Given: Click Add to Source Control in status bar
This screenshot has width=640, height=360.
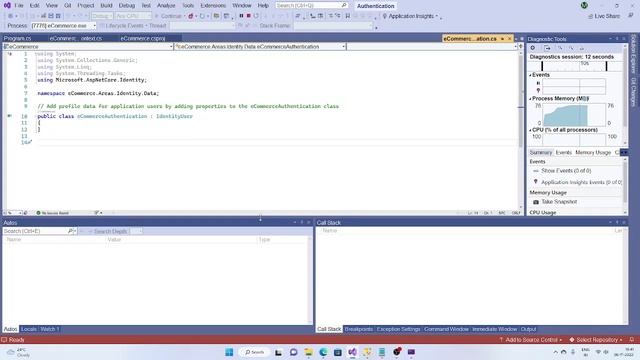Looking at the screenshot, I should click(531, 340).
